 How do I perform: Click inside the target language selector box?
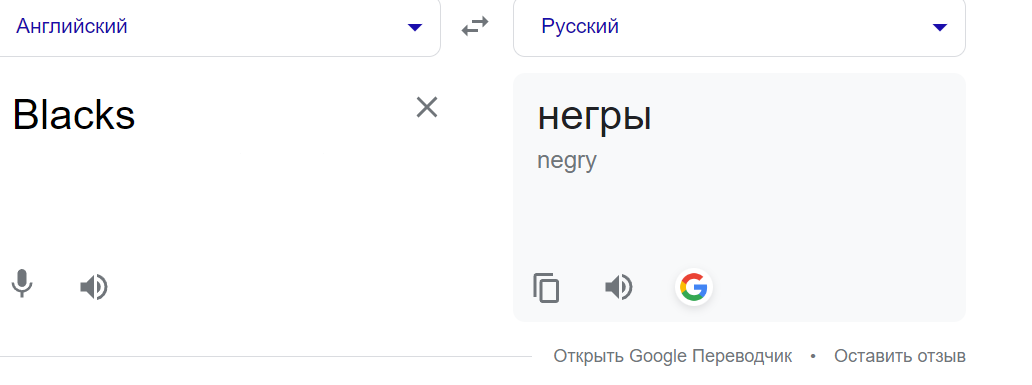click(739, 26)
